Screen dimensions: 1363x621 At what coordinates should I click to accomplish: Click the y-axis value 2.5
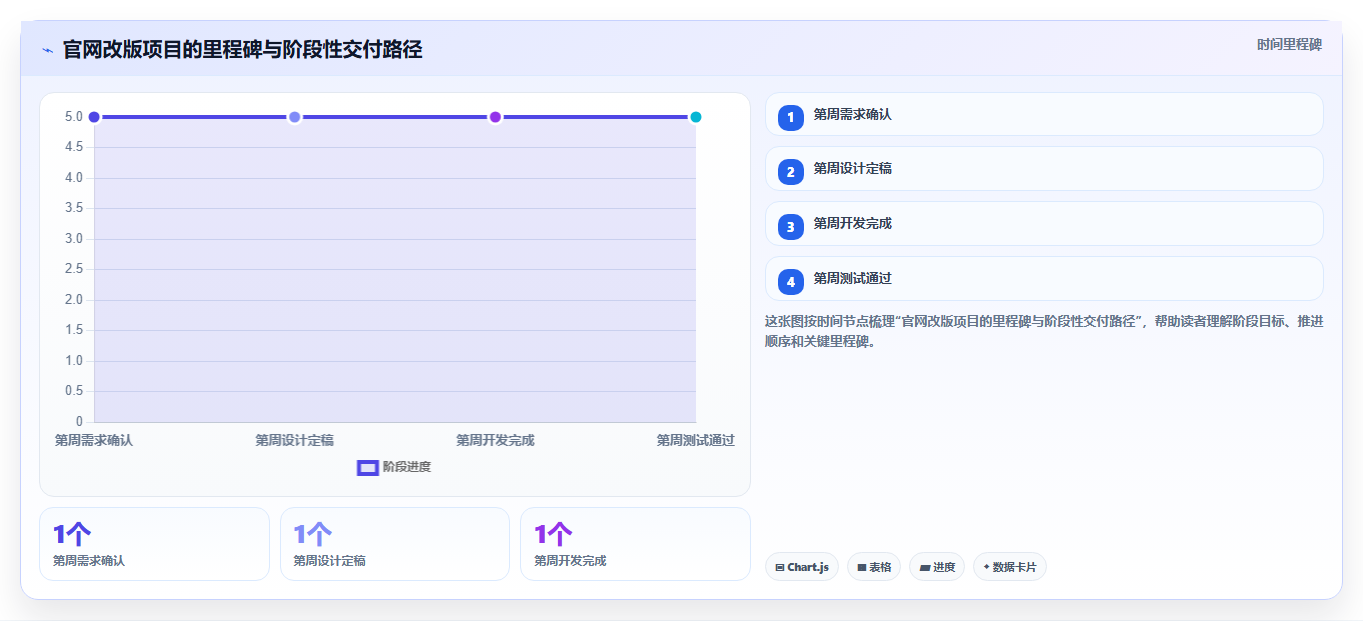pyautogui.click(x=74, y=269)
